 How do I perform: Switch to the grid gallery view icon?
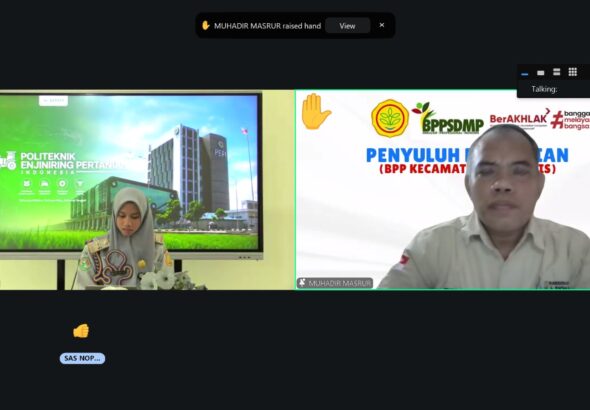coord(573,72)
